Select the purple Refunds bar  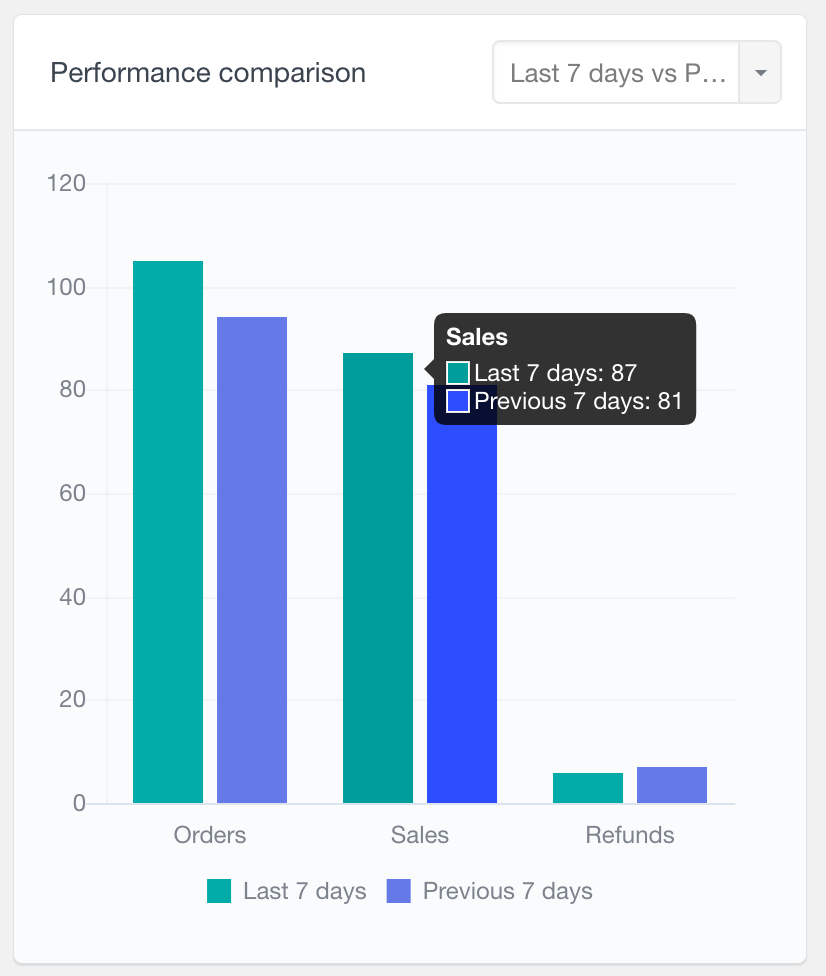click(672, 785)
